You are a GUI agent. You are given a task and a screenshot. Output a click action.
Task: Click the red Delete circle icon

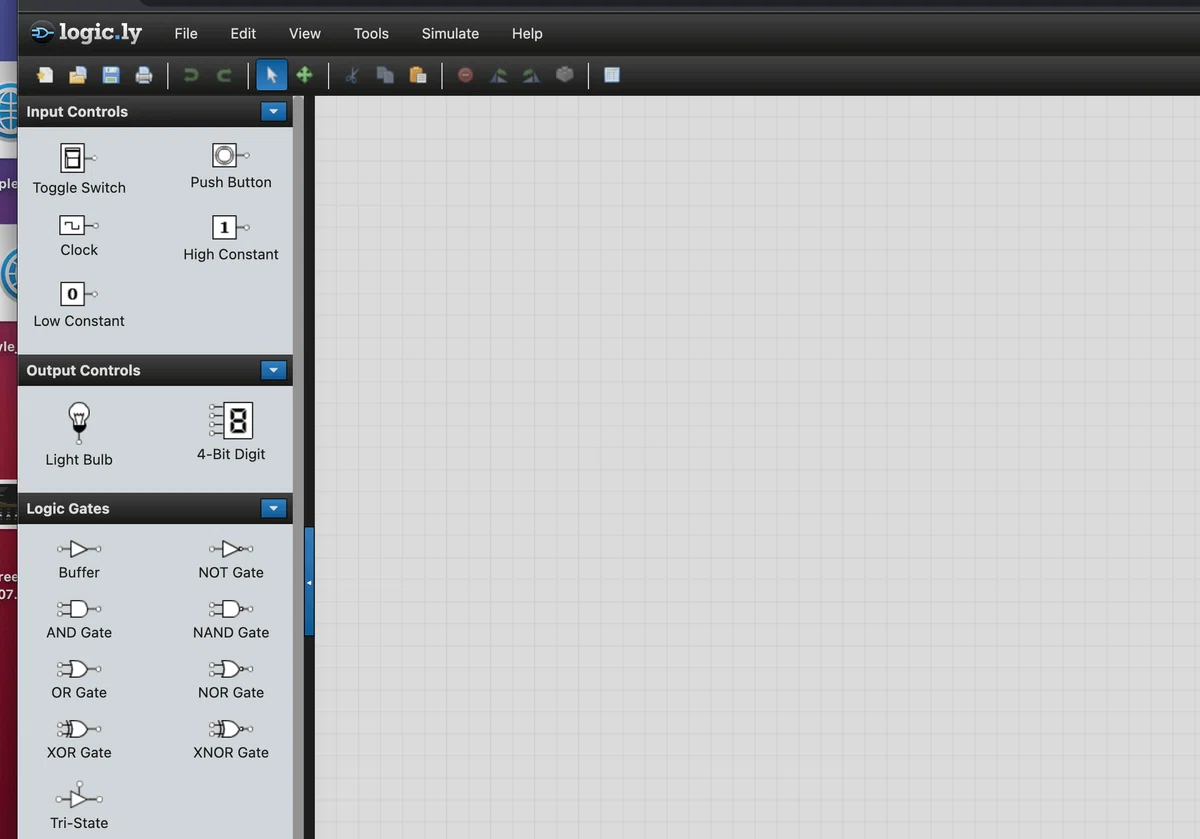point(465,75)
